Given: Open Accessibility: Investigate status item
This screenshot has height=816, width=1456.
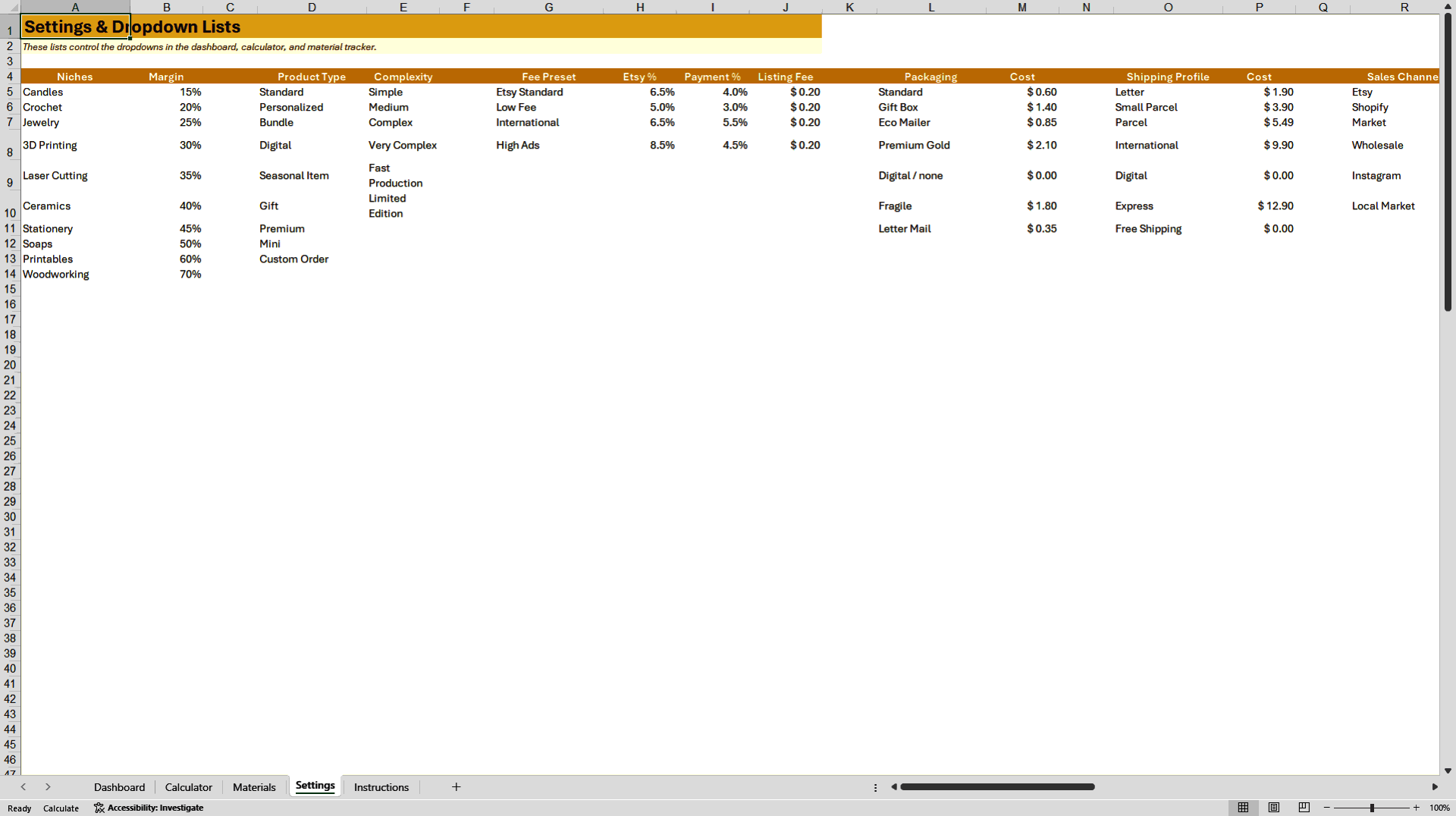Looking at the screenshot, I should point(149,808).
